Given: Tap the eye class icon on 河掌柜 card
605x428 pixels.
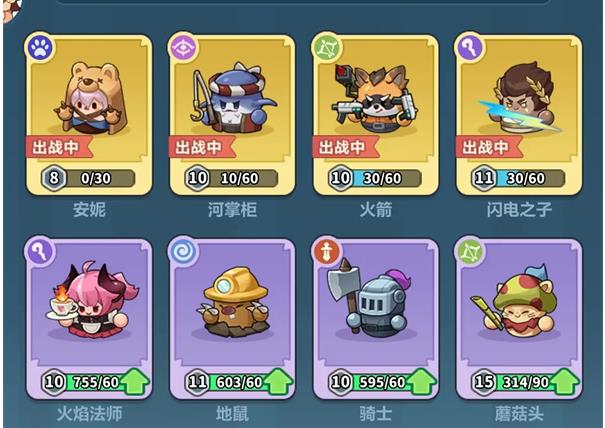Looking at the screenshot, I should pyautogui.click(x=183, y=48).
